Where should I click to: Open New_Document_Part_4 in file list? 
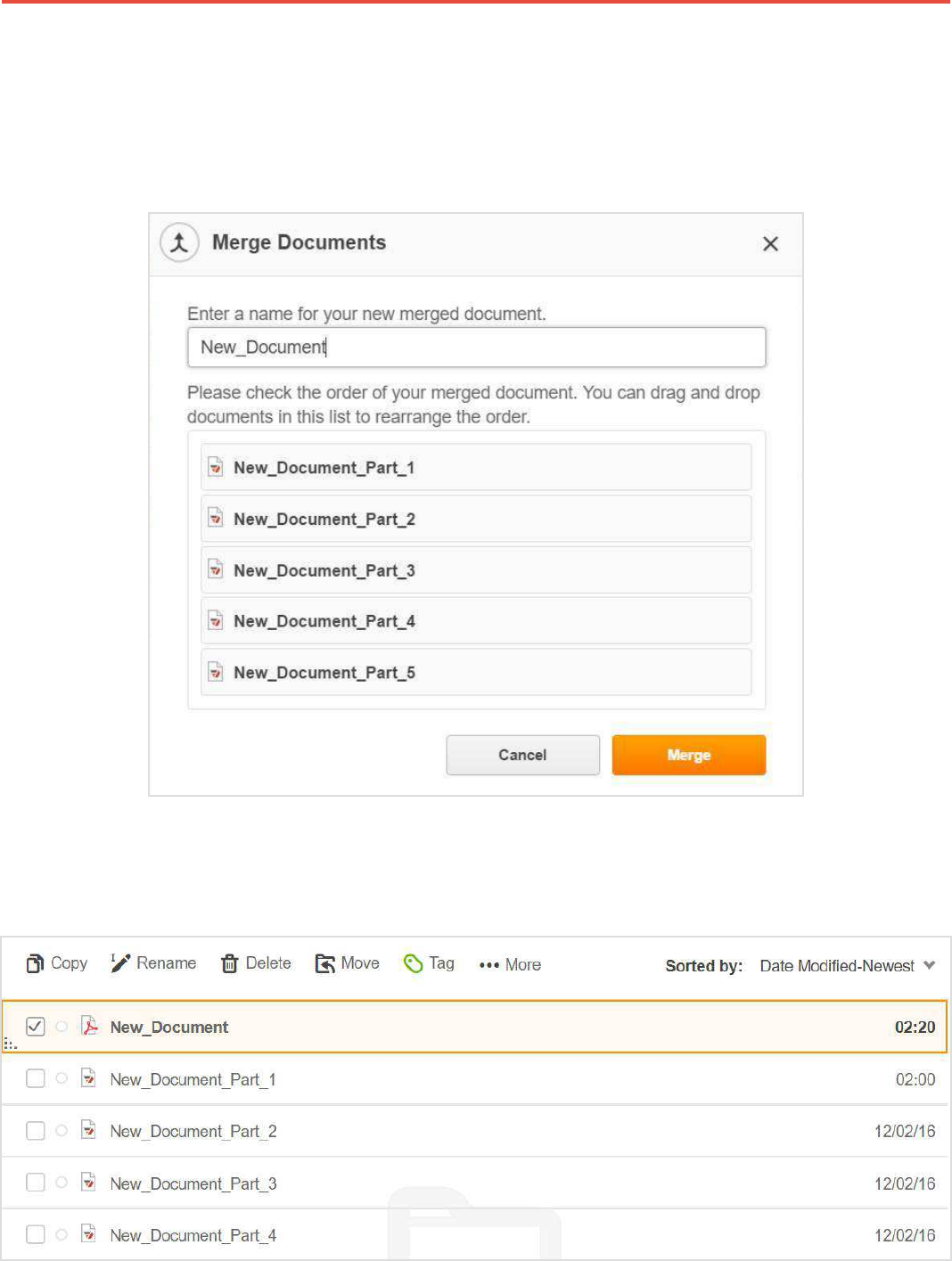pos(193,1235)
